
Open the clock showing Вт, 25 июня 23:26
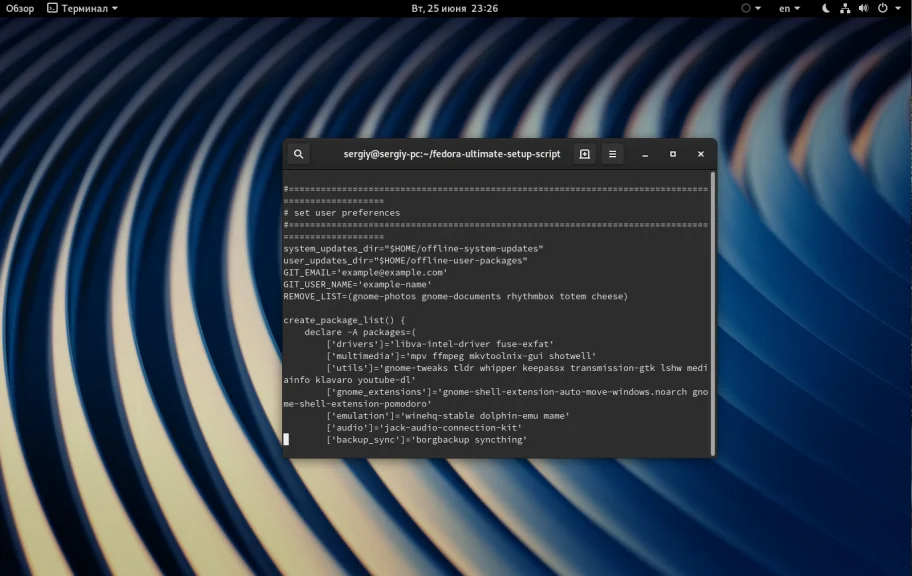[x=455, y=8]
